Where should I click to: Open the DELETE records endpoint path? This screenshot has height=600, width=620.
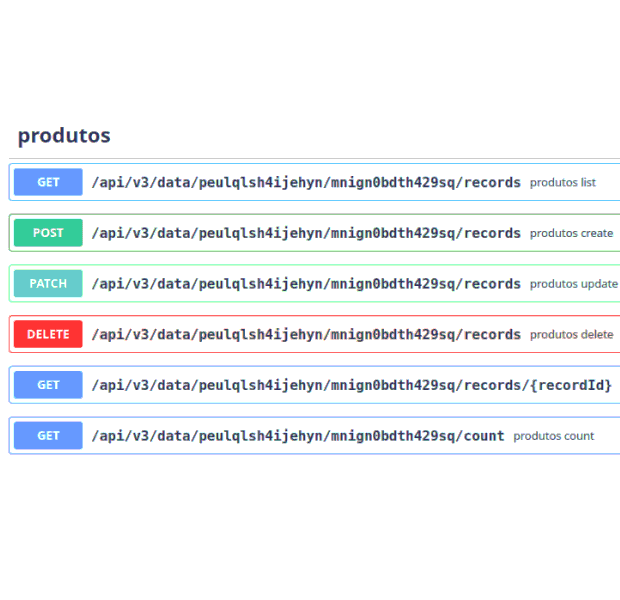click(306, 334)
